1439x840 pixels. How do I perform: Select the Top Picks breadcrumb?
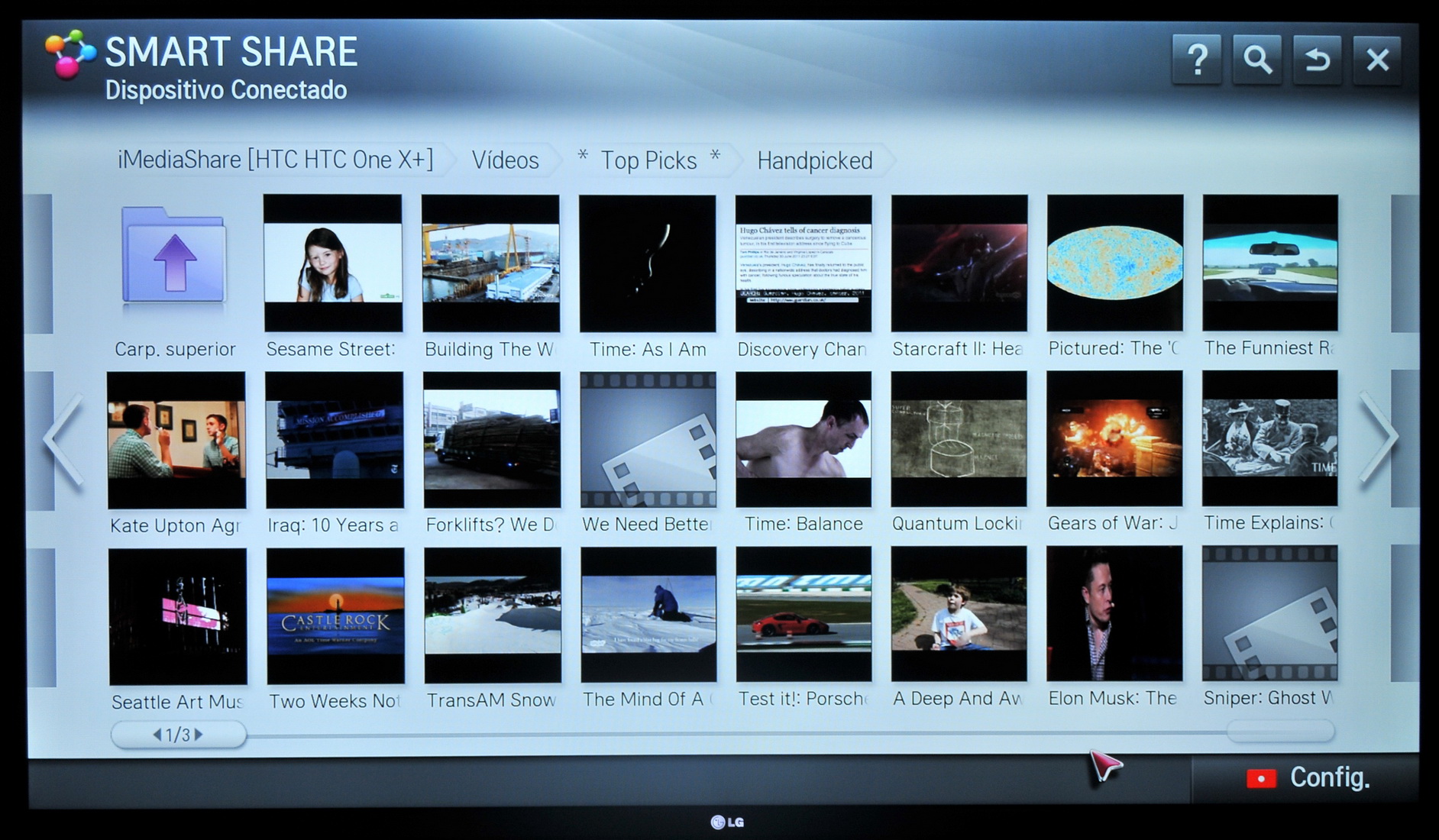[648, 160]
